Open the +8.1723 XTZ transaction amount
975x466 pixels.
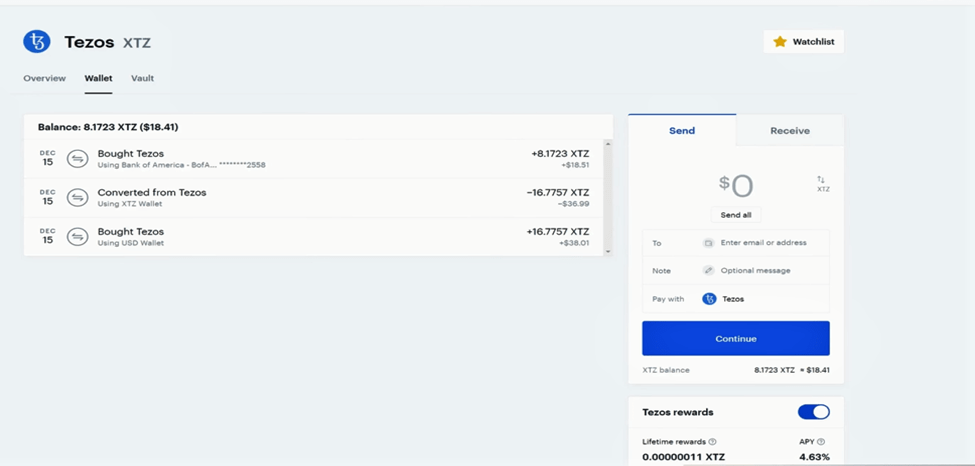coord(560,154)
